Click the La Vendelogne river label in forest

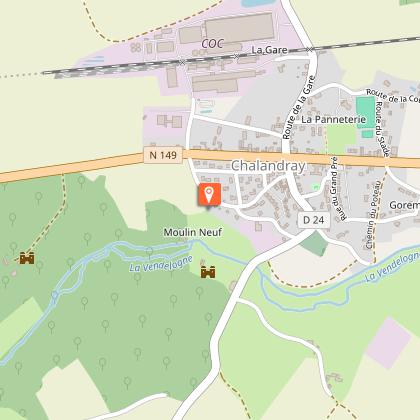[161, 264]
